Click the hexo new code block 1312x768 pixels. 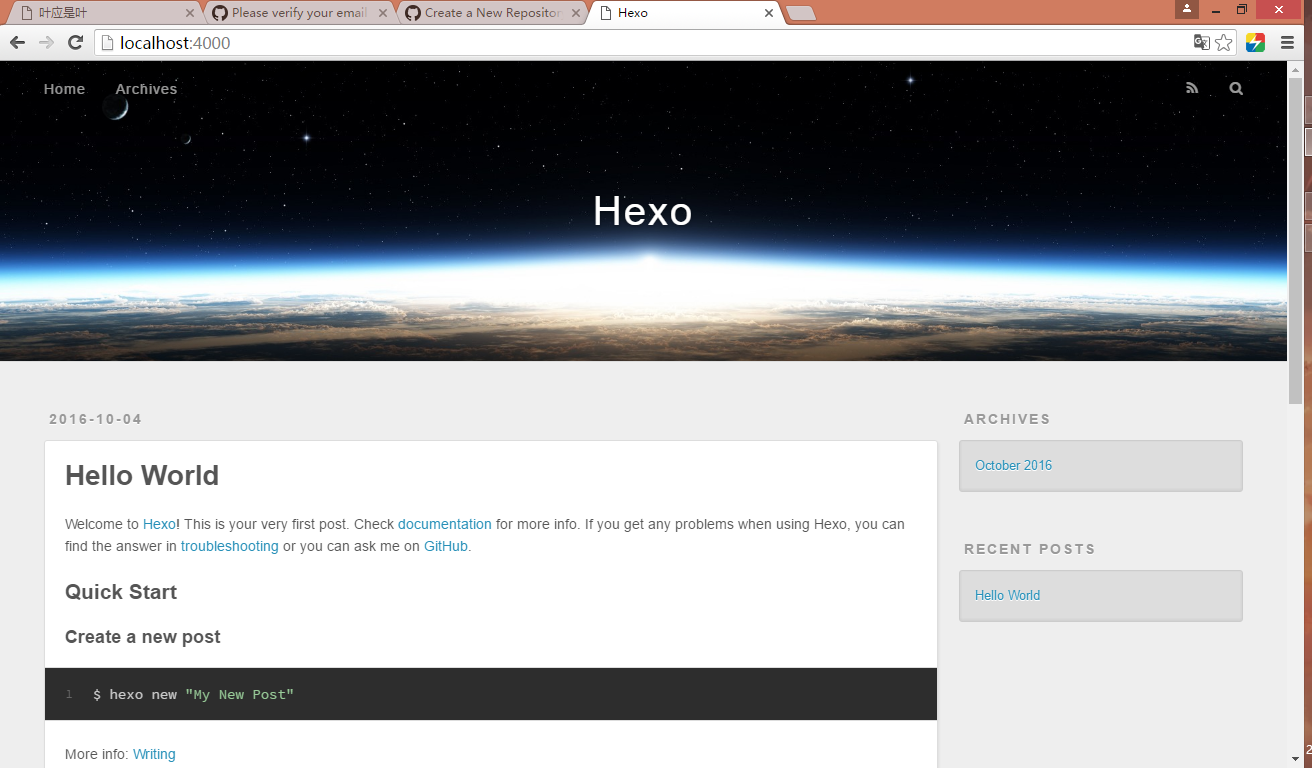click(x=491, y=694)
